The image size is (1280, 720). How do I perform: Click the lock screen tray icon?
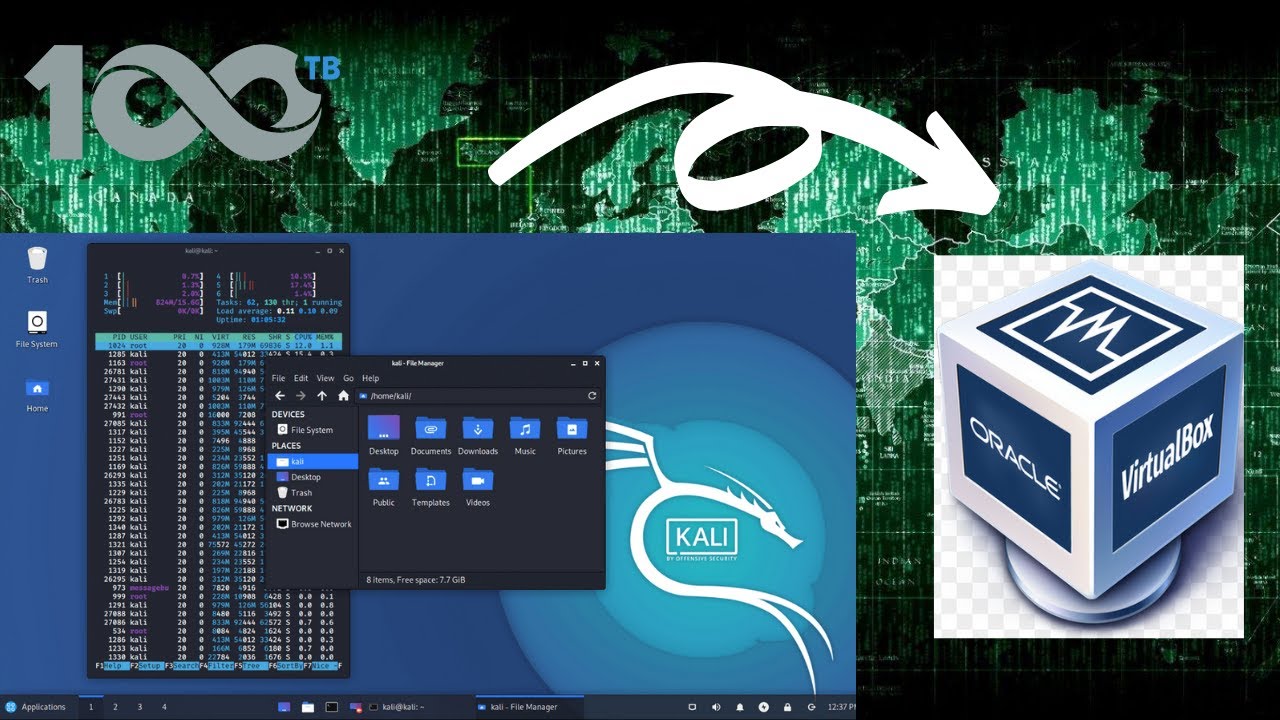point(788,707)
